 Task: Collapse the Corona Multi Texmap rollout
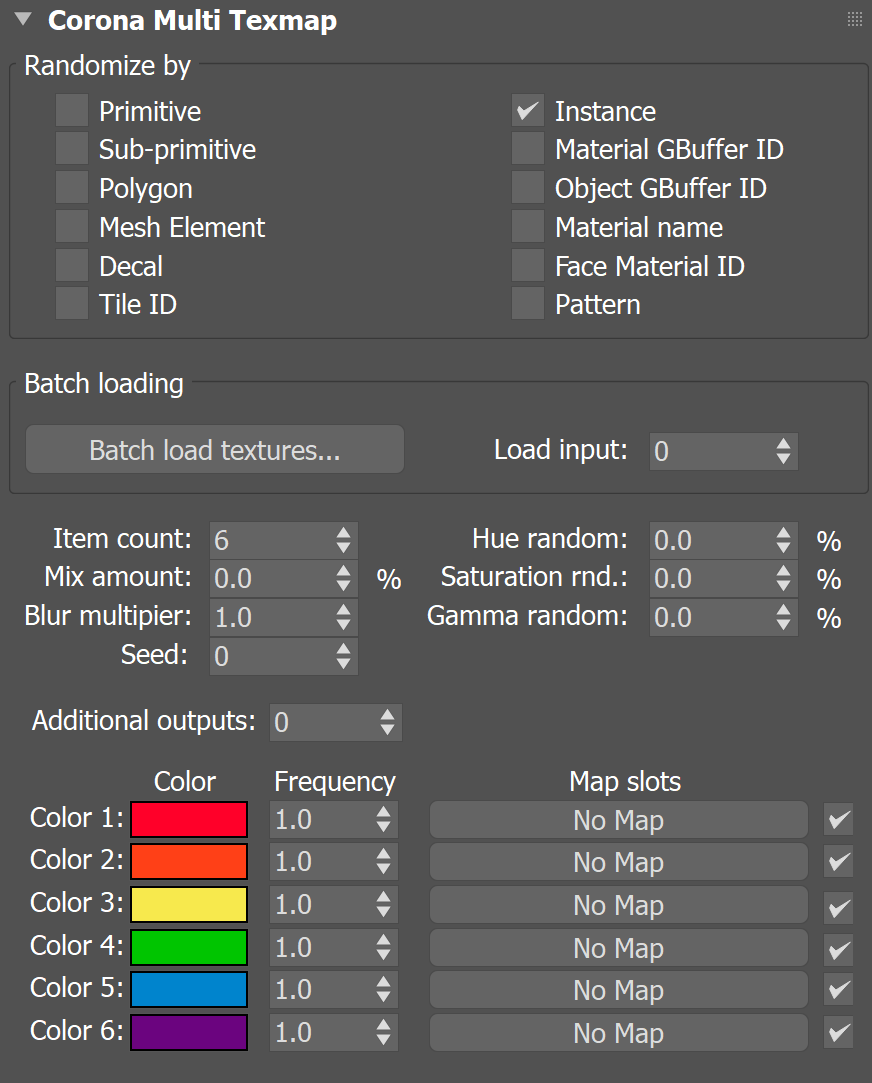point(23,19)
